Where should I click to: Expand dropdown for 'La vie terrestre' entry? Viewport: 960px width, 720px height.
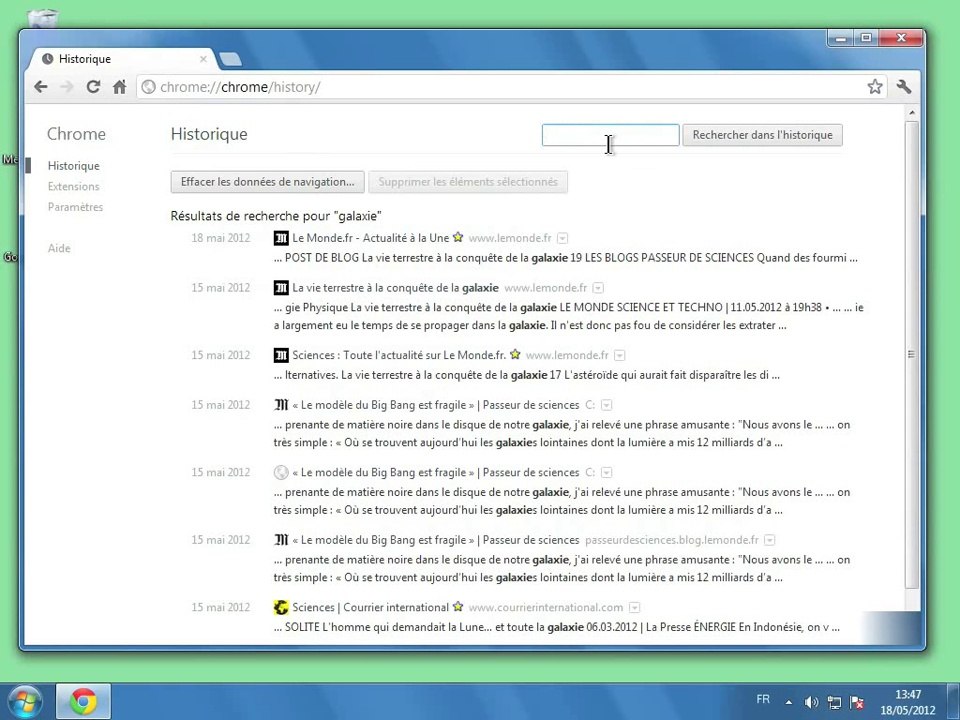(598, 288)
